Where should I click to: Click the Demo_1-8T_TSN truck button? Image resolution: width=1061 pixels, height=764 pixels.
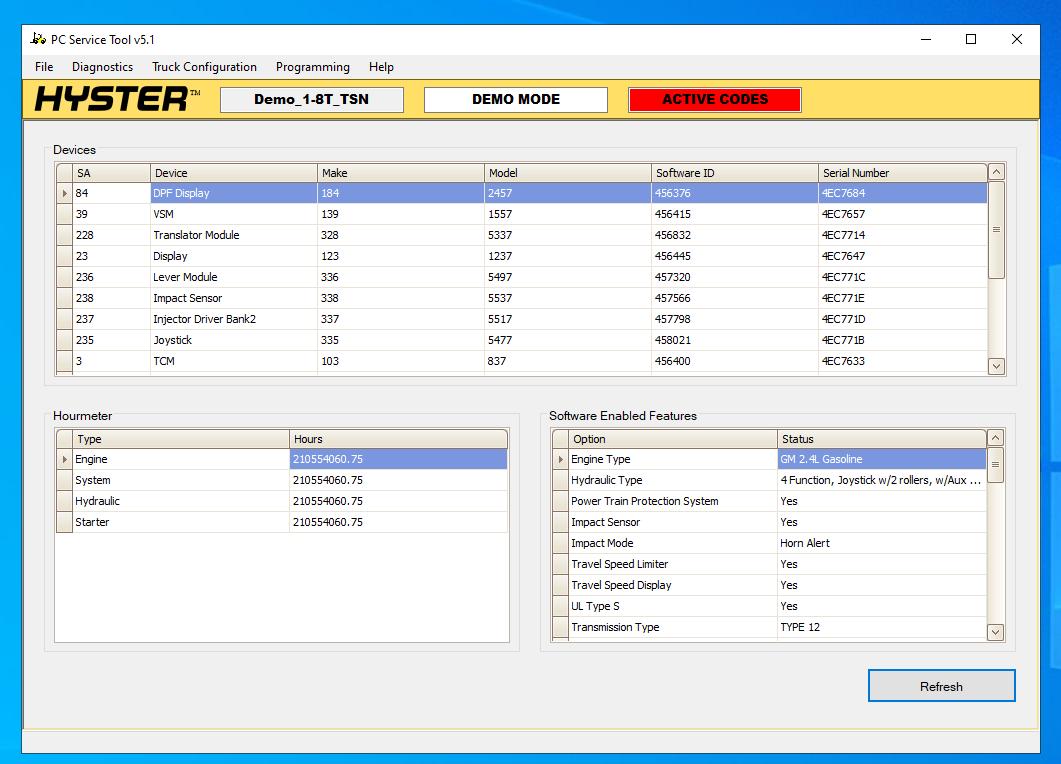tap(311, 99)
